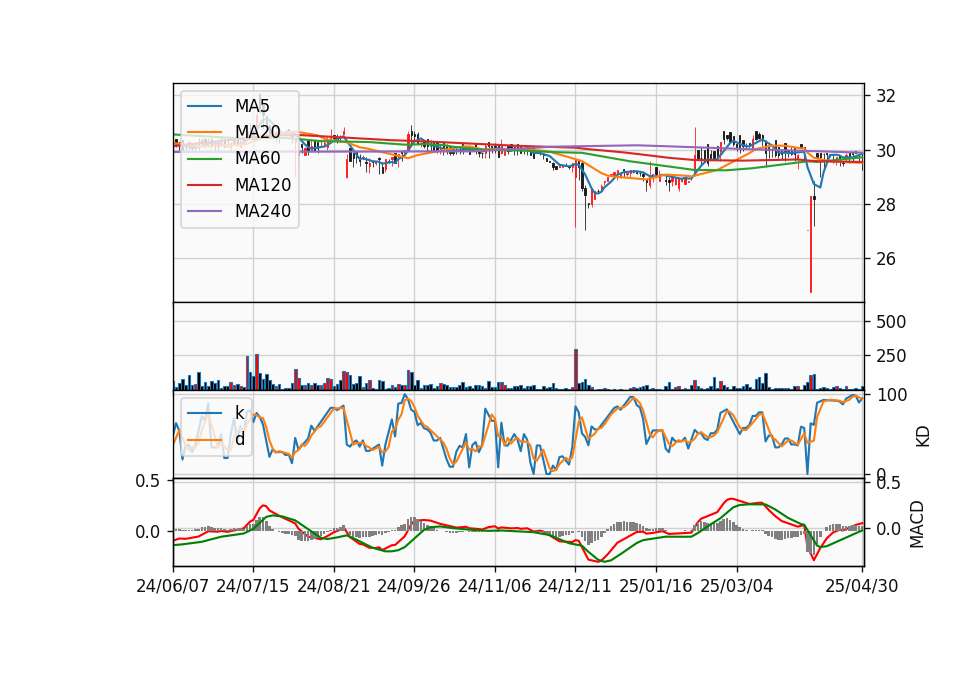This screenshot has height=690, width=960.
Task: Click the long red candle wick in April 2025
Action: click(x=811, y=245)
